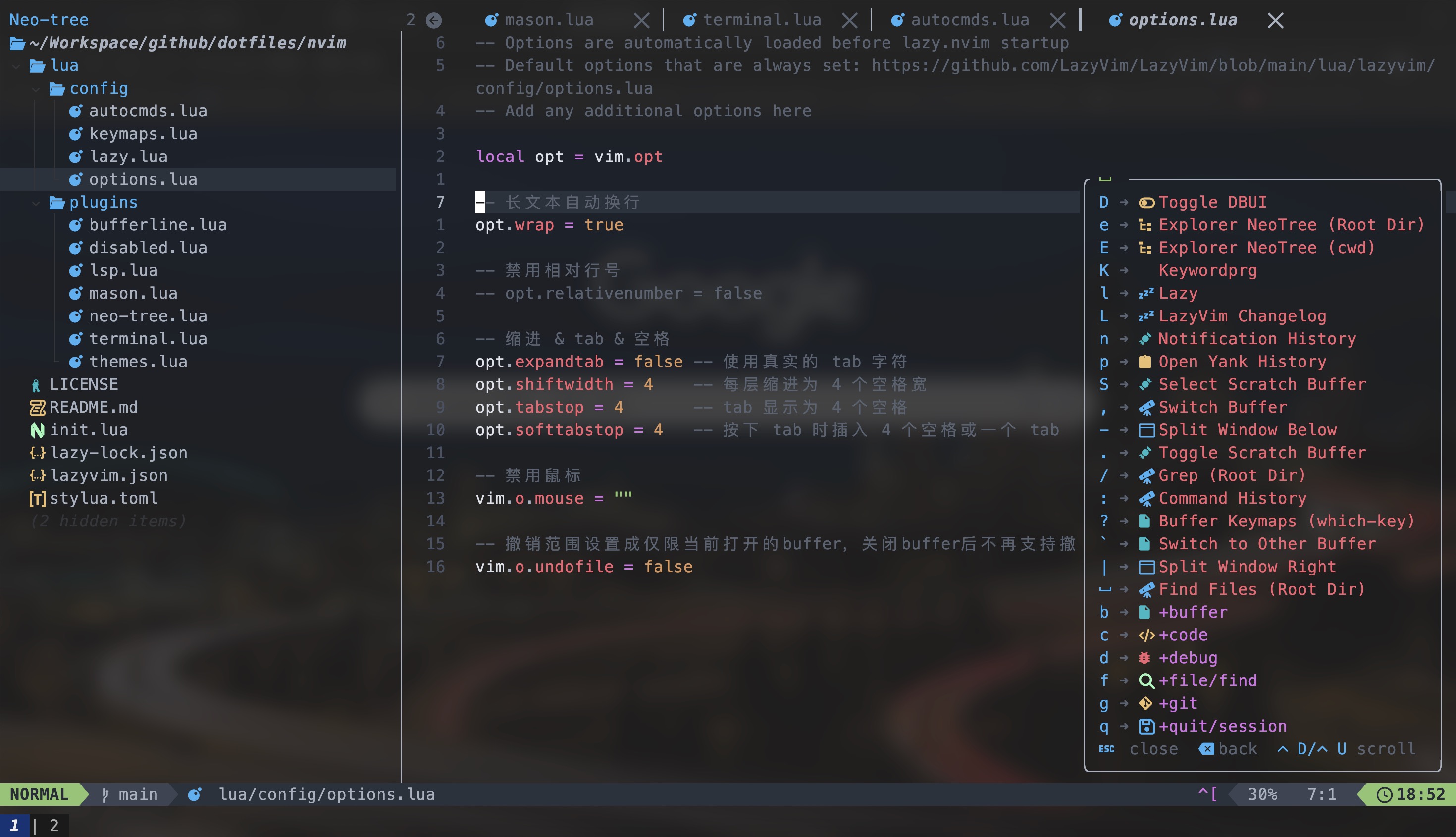Choose Explorer NeoTree (cwd) entry
Image resolution: width=1456 pixels, height=837 pixels.
(1266, 248)
